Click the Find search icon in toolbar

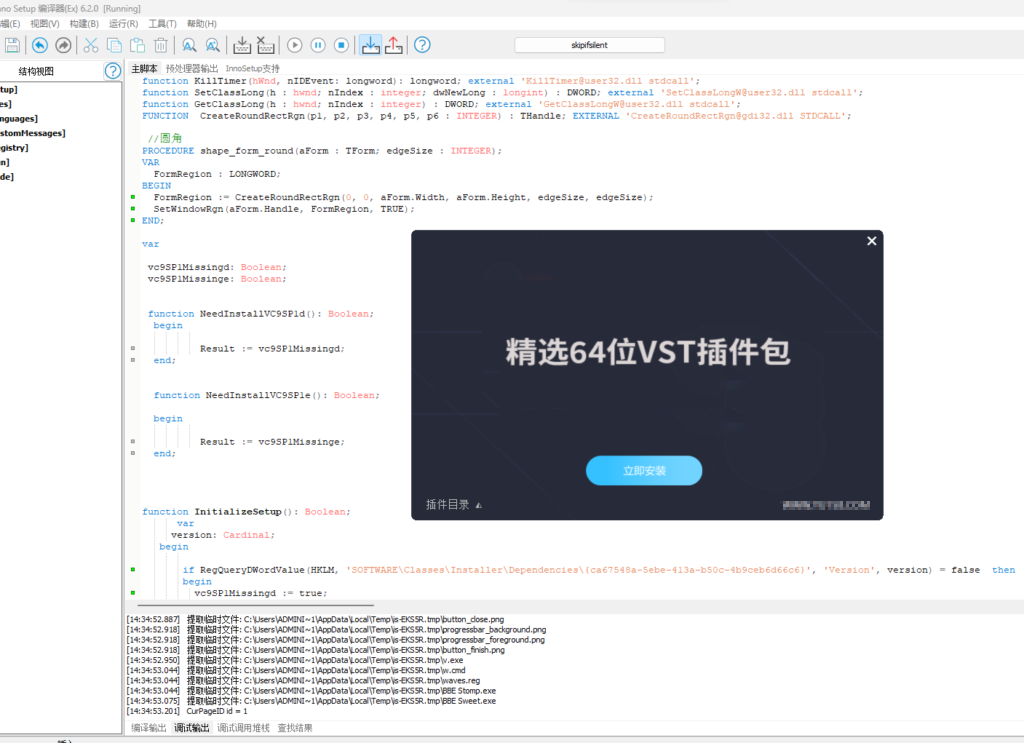(x=188, y=45)
